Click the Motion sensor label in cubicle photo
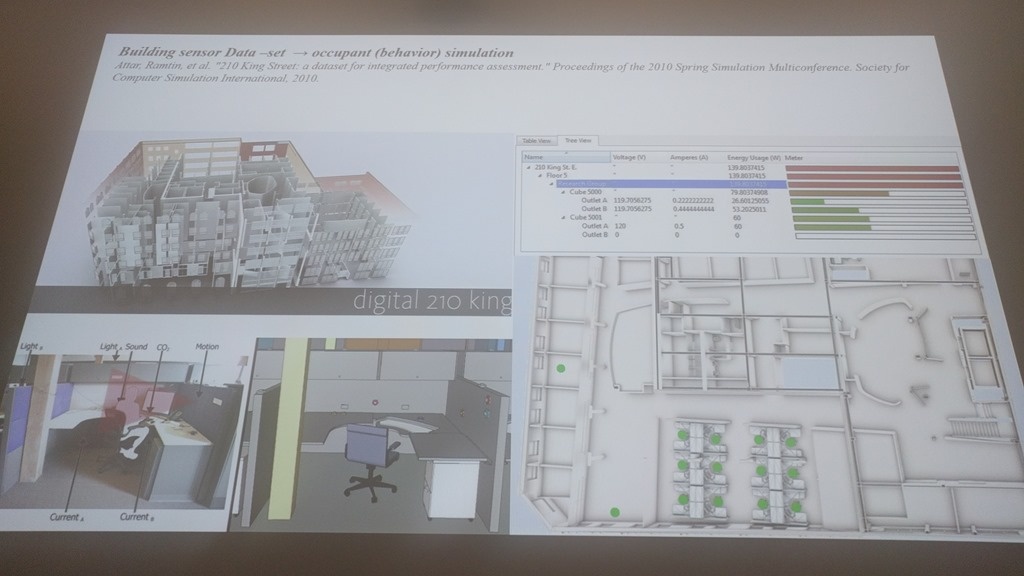The height and width of the screenshot is (576, 1024). point(207,347)
